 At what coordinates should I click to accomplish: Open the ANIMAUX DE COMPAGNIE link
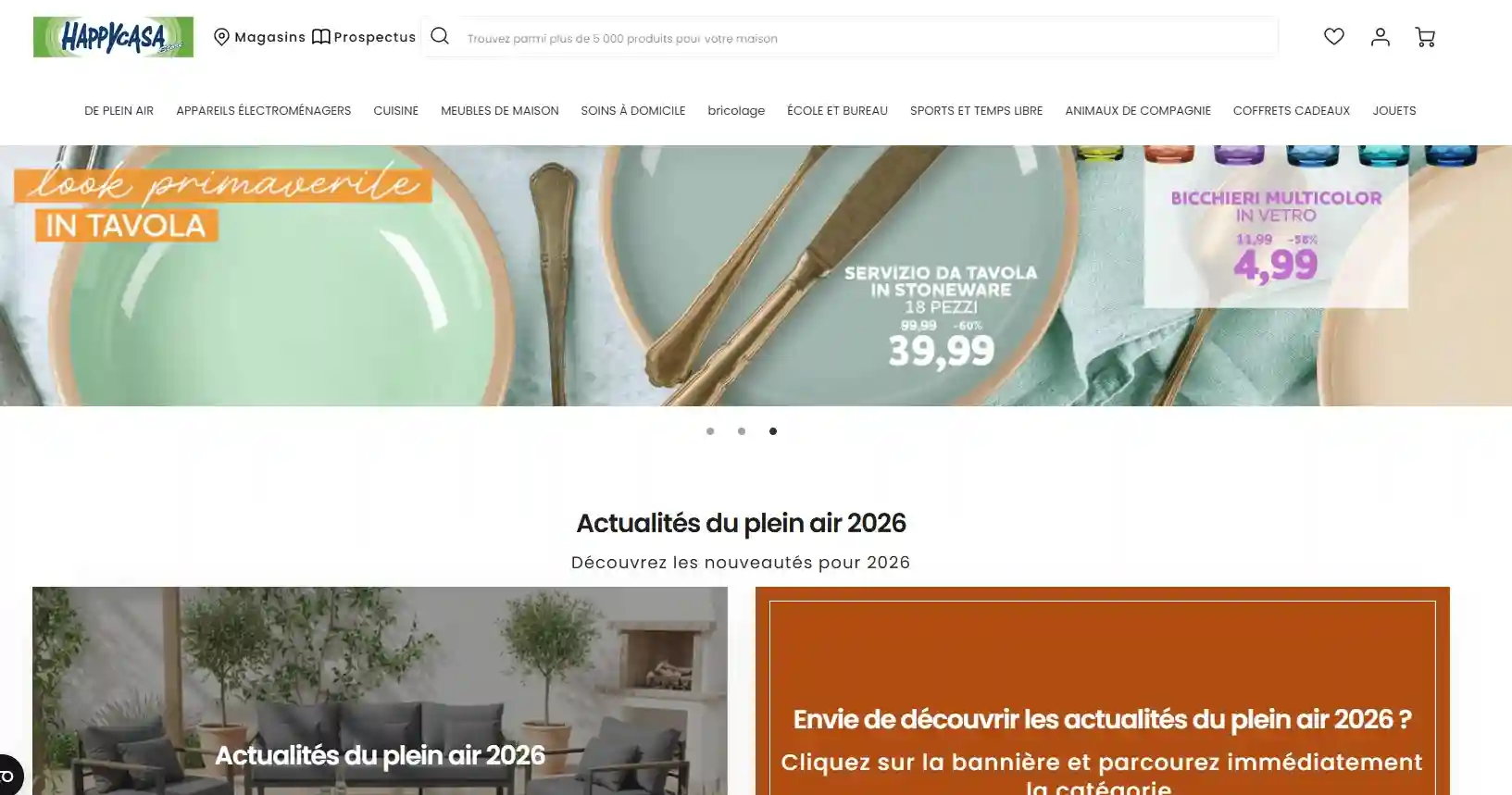[x=1138, y=111]
